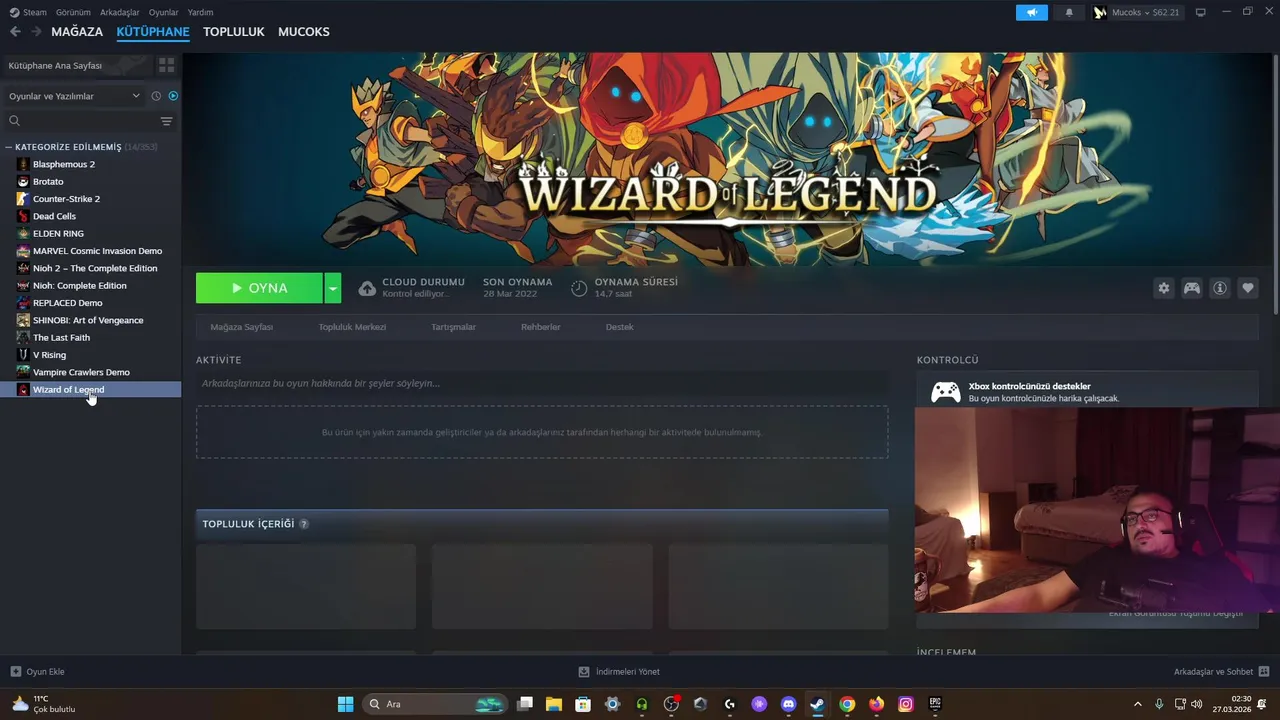Viewport: 1280px width, 720px height.
Task: Click the library search field
Action: coord(82,121)
